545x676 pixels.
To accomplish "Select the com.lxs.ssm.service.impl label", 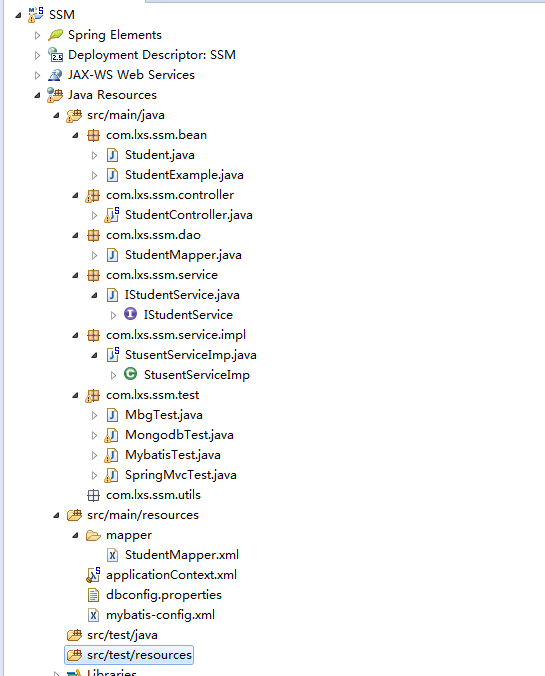I will pos(176,335).
